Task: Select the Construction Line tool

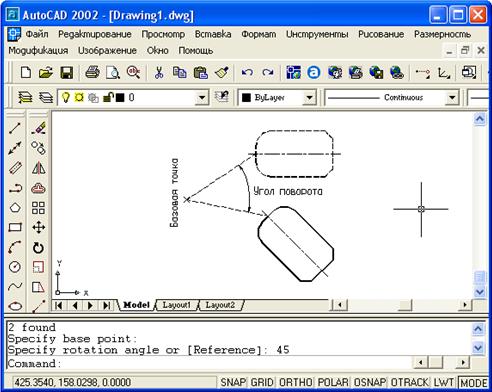Action: pyautogui.click(x=15, y=148)
